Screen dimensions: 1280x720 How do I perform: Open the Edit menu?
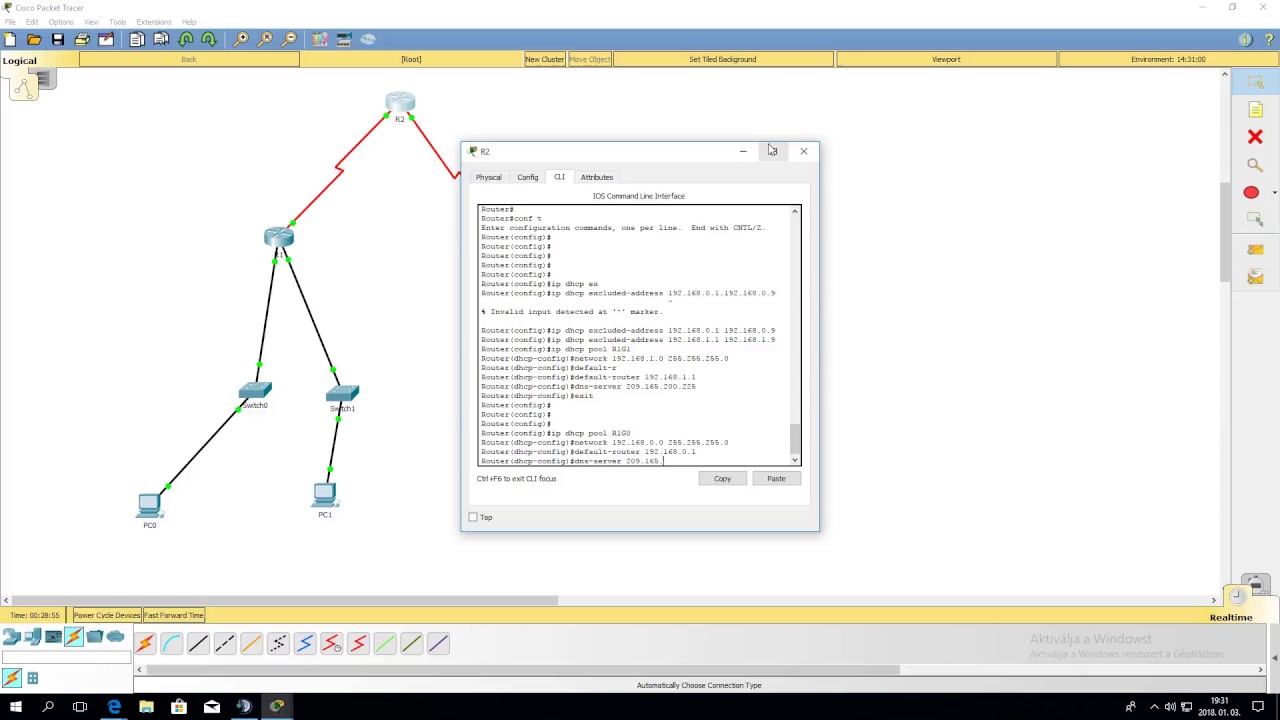coord(32,22)
